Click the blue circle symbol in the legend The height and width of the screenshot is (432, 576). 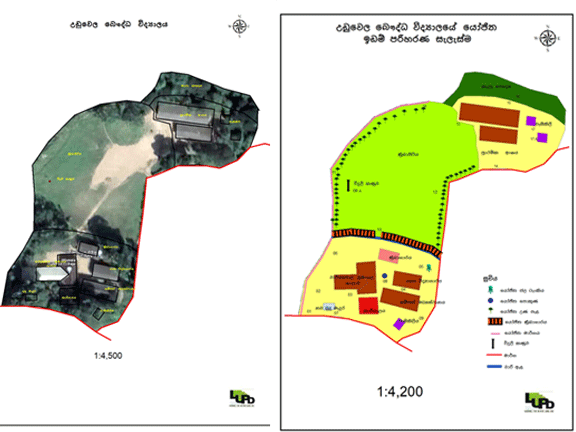pos(490,301)
